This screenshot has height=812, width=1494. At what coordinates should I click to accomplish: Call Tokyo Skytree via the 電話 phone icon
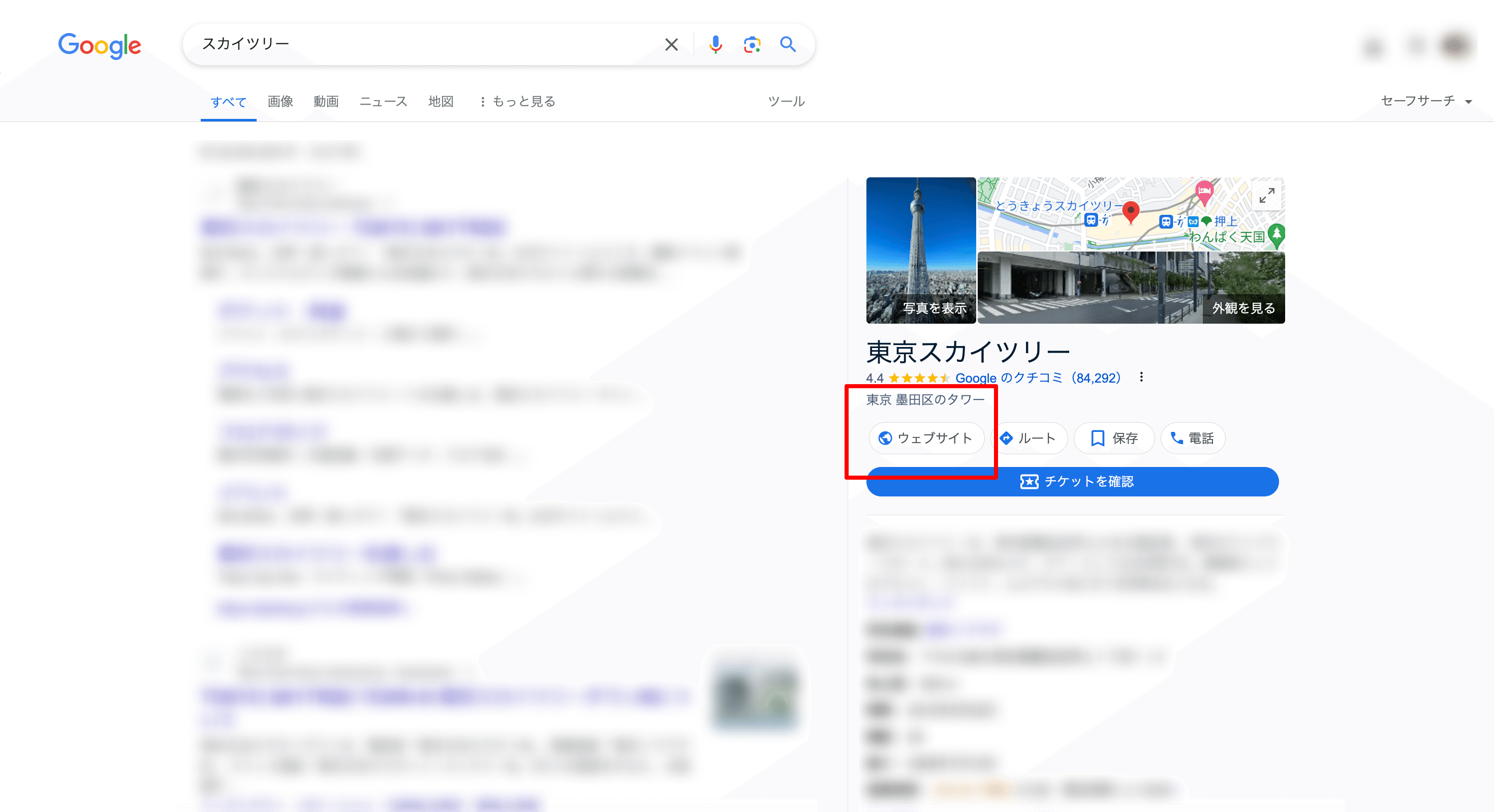pyautogui.click(x=1178, y=439)
